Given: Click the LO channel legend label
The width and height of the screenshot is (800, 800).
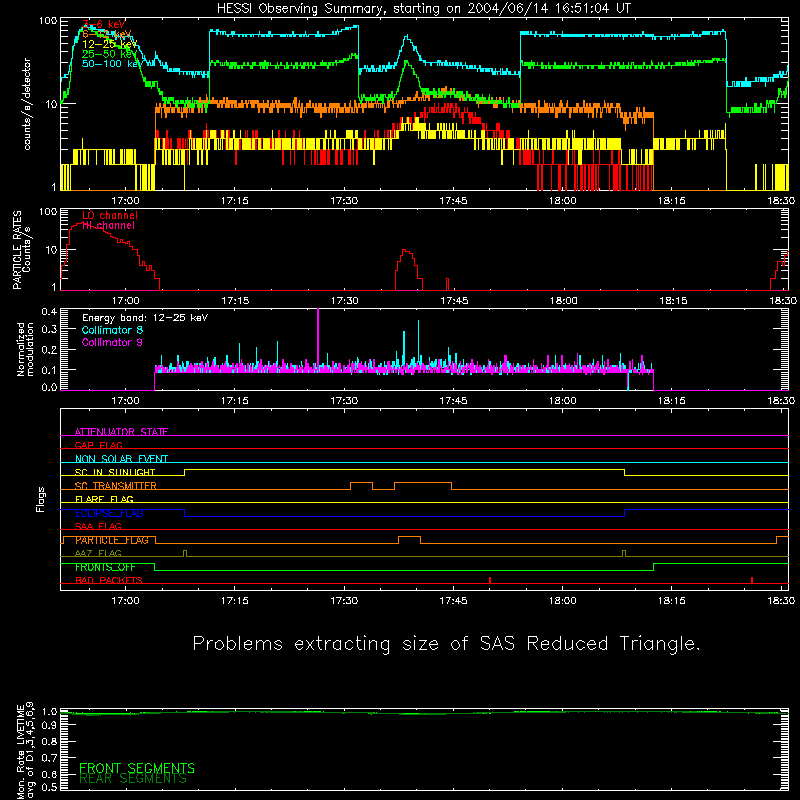Looking at the screenshot, I should coord(110,215).
